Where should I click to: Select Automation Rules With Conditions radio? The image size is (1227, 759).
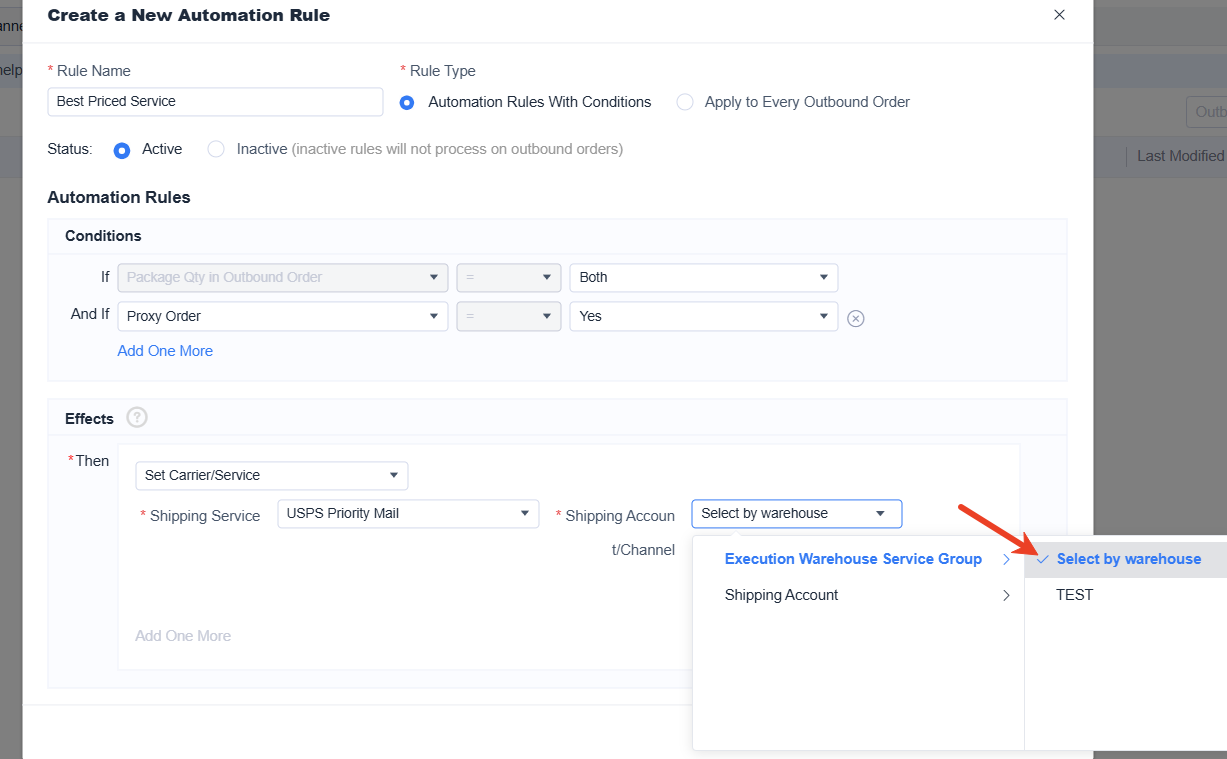pos(407,102)
